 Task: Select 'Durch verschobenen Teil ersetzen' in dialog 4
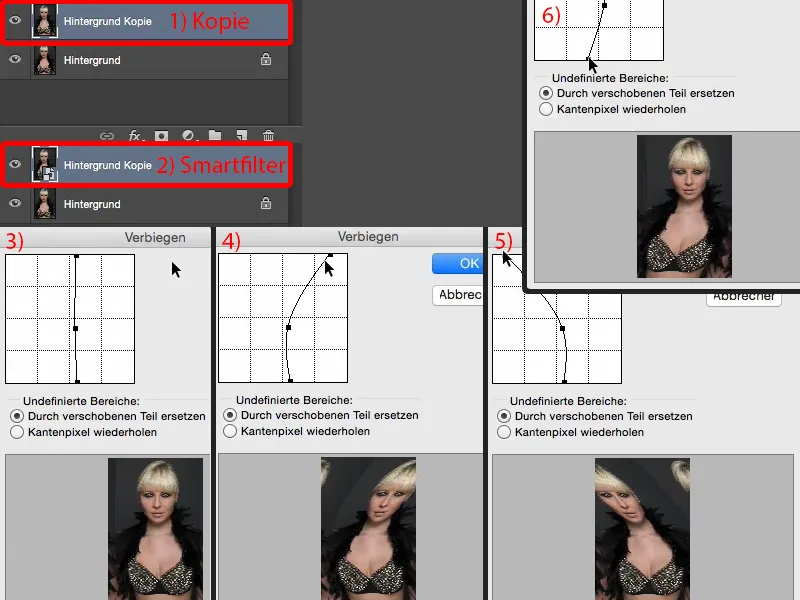point(230,415)
